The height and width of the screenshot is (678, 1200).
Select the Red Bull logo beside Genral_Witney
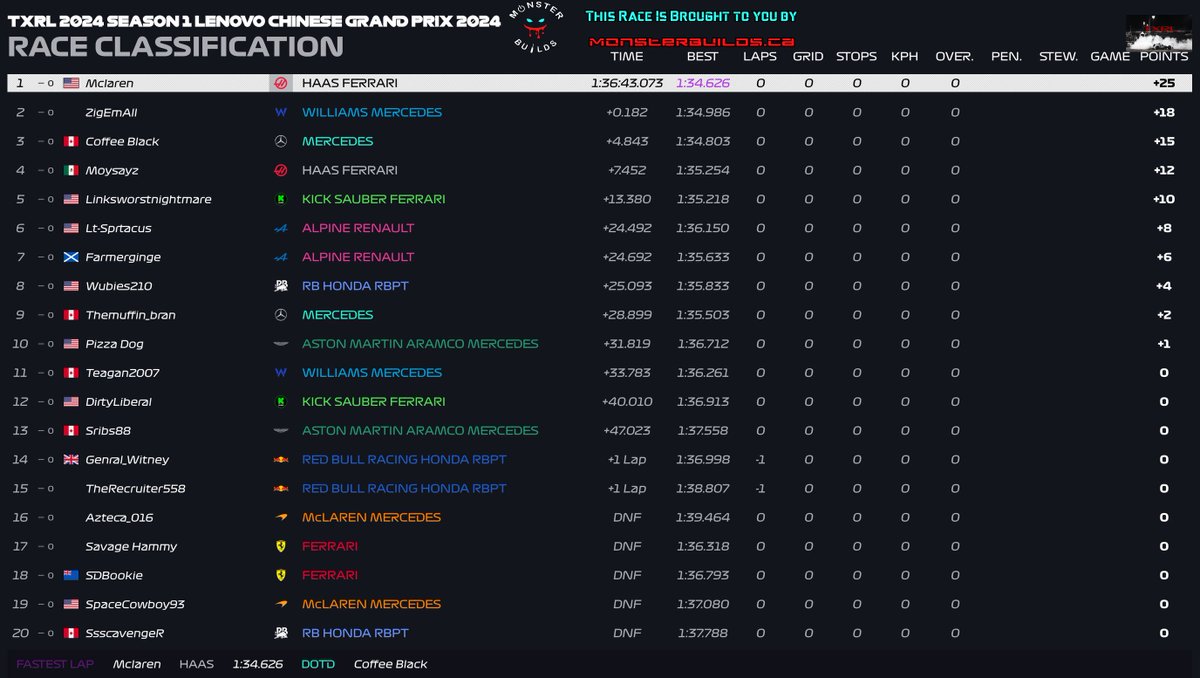pyautogui.click(x=281, y=460)
